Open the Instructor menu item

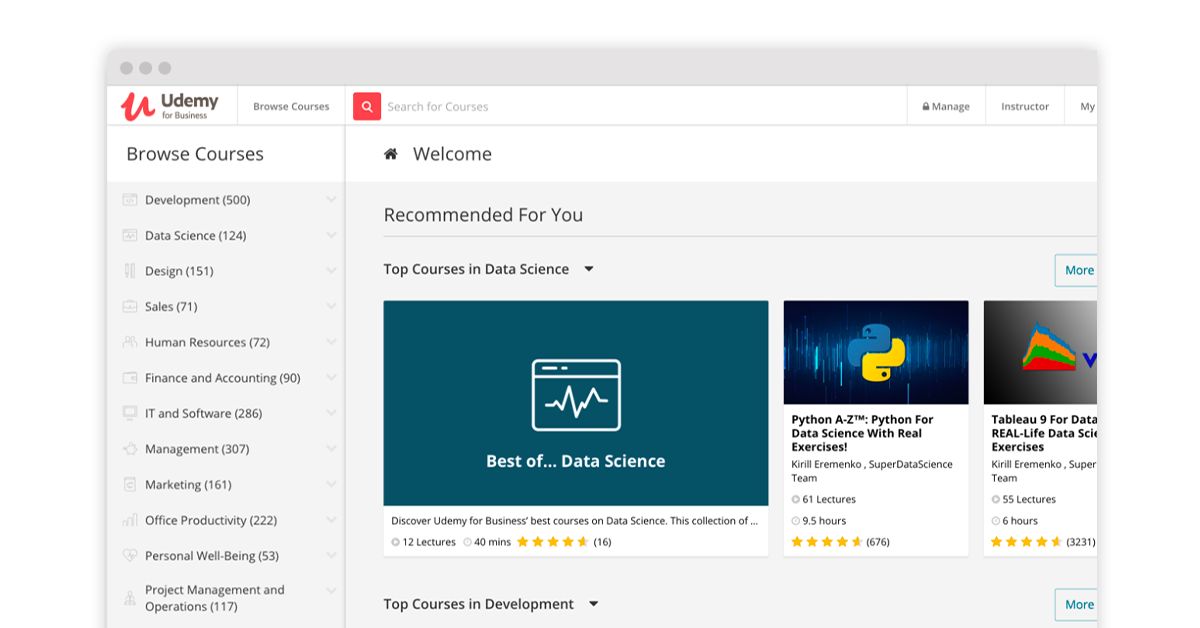1025,106
